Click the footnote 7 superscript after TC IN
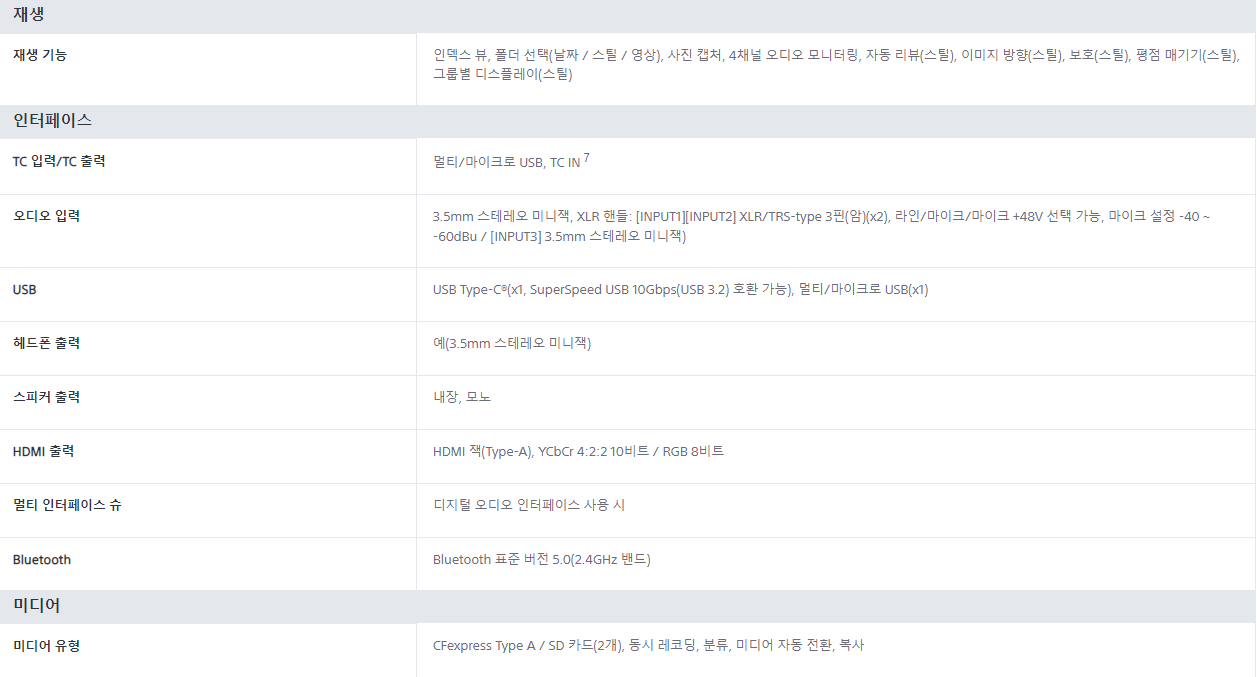 587,158
